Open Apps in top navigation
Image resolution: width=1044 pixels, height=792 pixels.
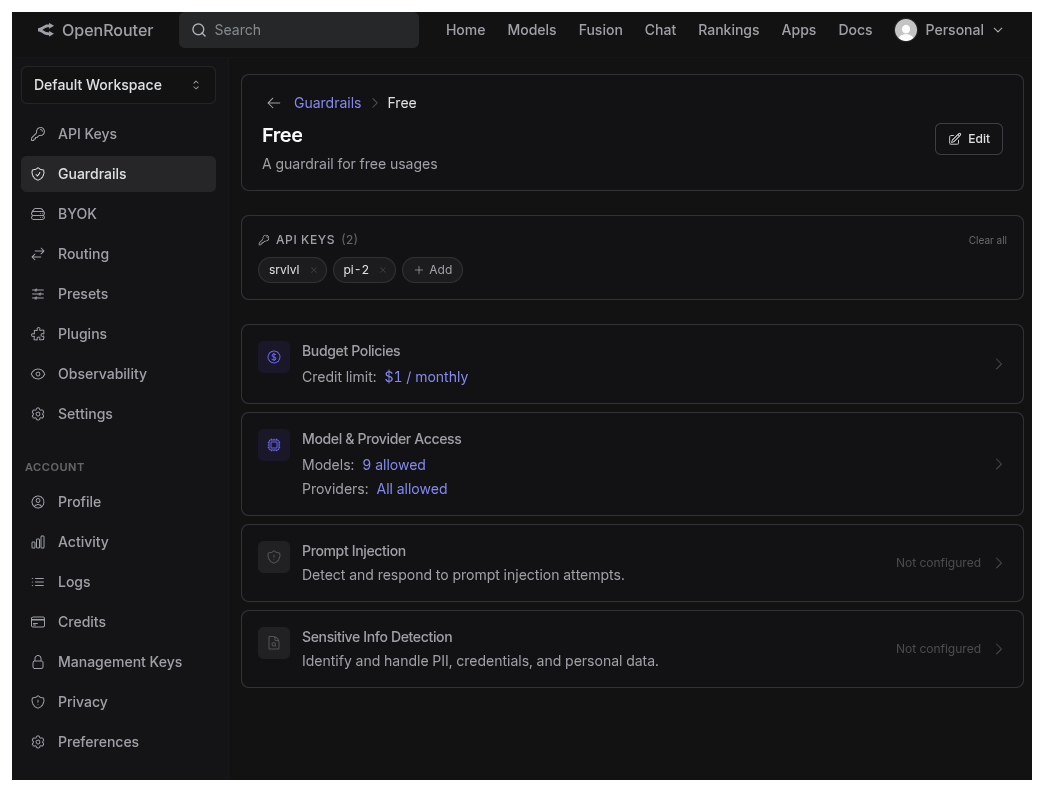(798, 30)
